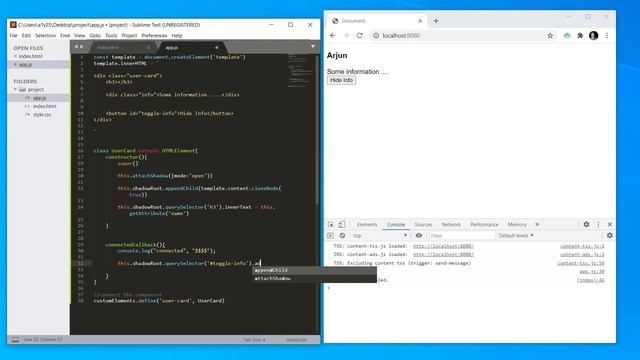Screen dimensions: 640x360
Task: Open Chrome's three-dot menu
Action: (x=607, y=36)
